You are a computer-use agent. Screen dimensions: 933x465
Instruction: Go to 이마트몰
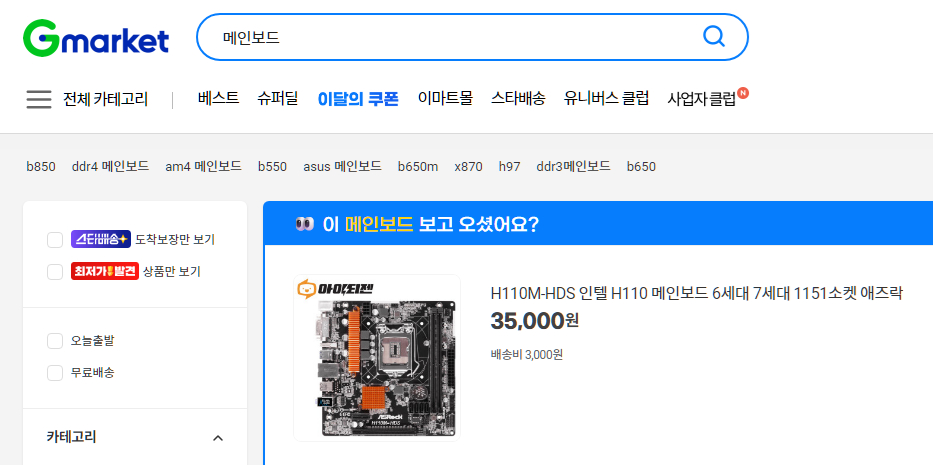(445, 98)
